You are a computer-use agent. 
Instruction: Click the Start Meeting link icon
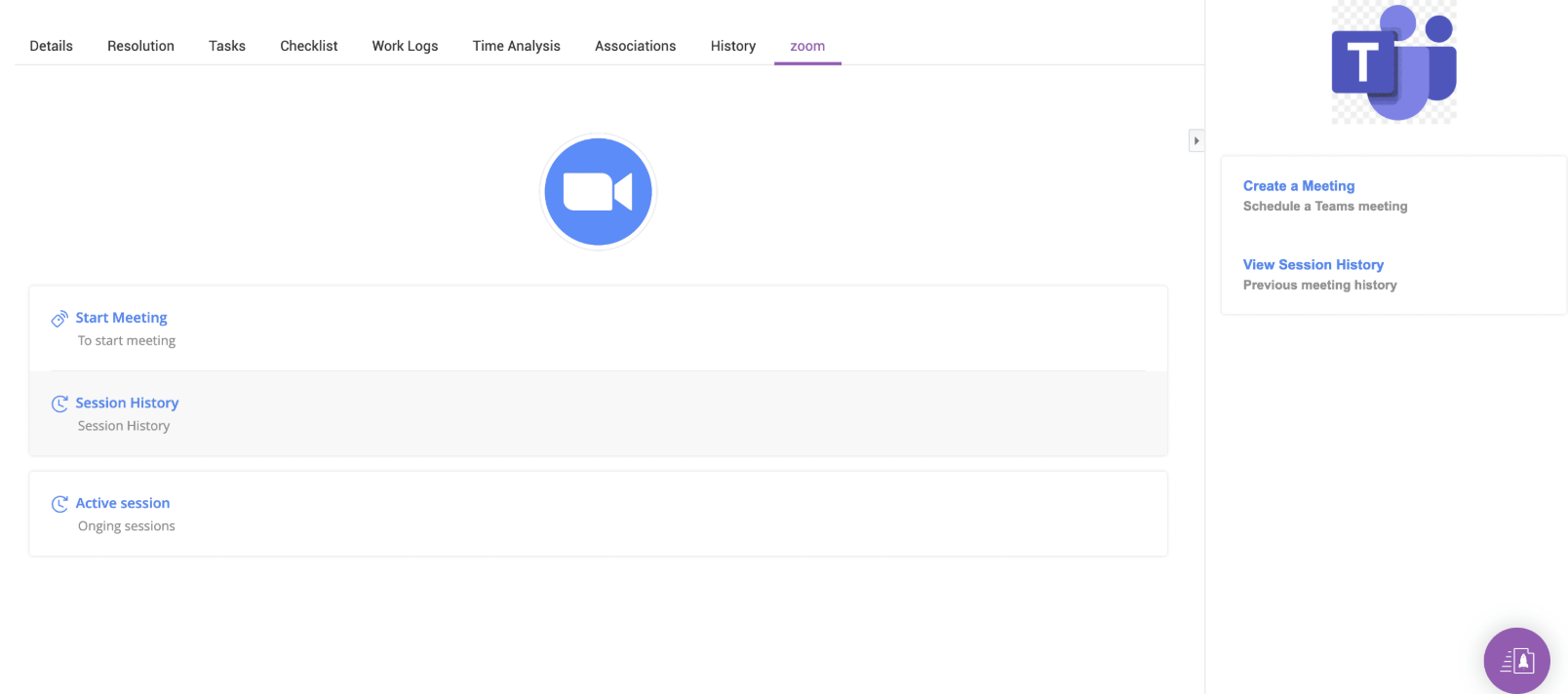pos(59,319)
